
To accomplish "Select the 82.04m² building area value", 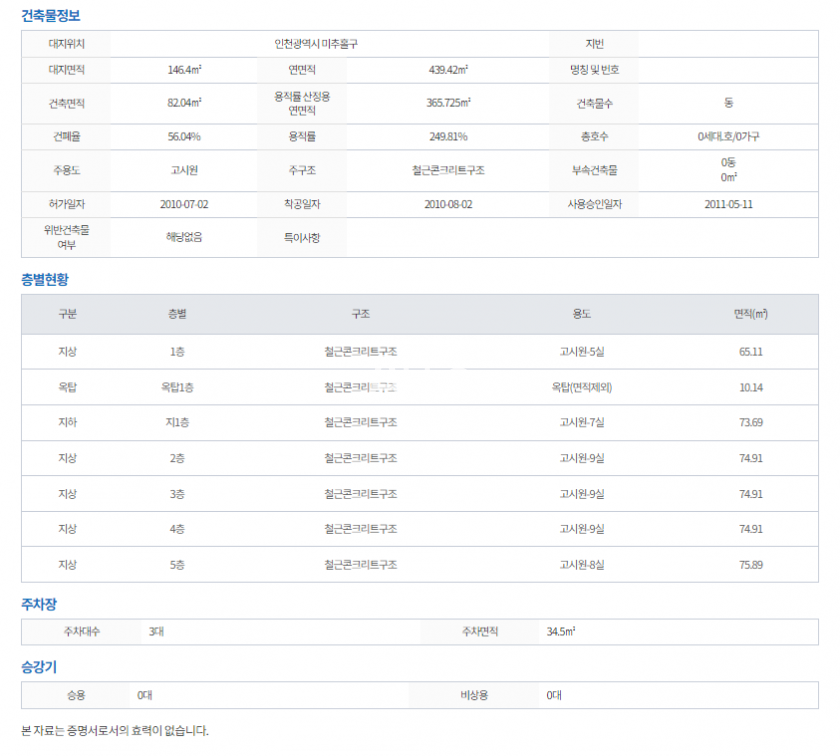I will (x=184, y=103).
